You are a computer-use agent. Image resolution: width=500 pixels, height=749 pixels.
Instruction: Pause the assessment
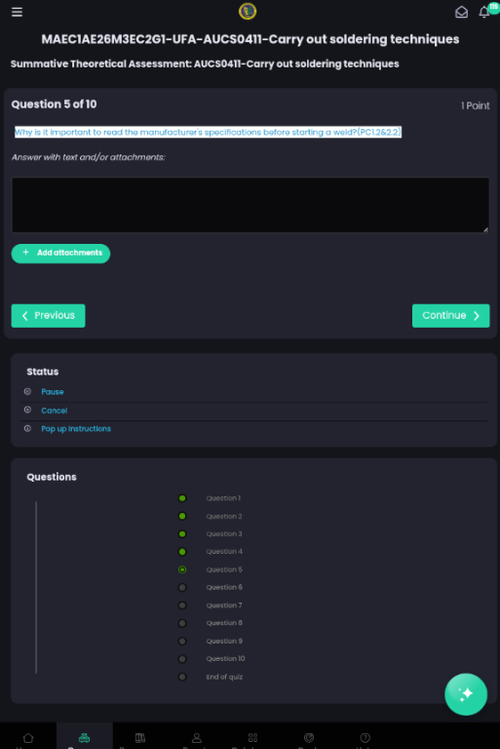[x=52, y=392]
